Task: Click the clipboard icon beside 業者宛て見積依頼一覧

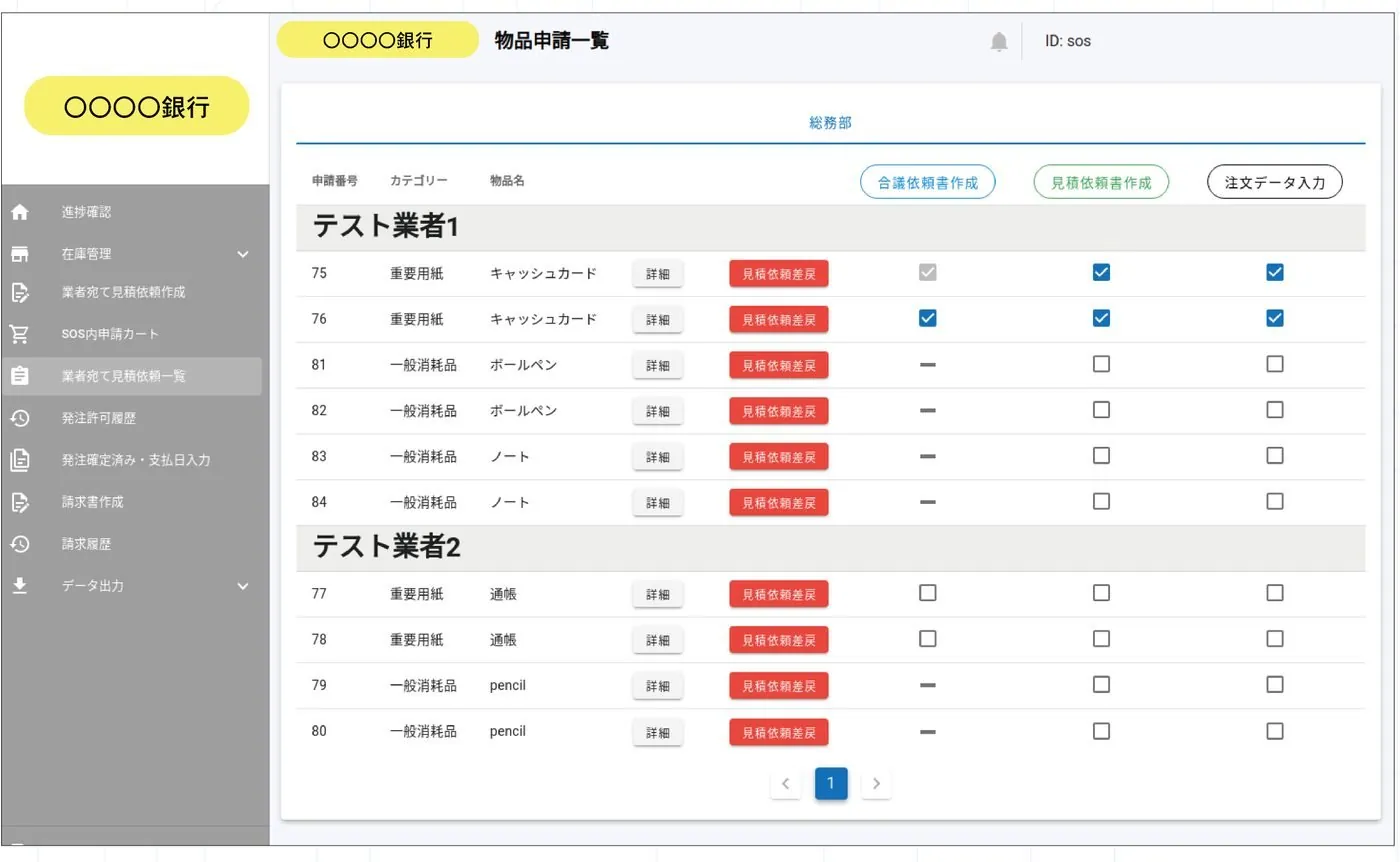Action: 20,376
